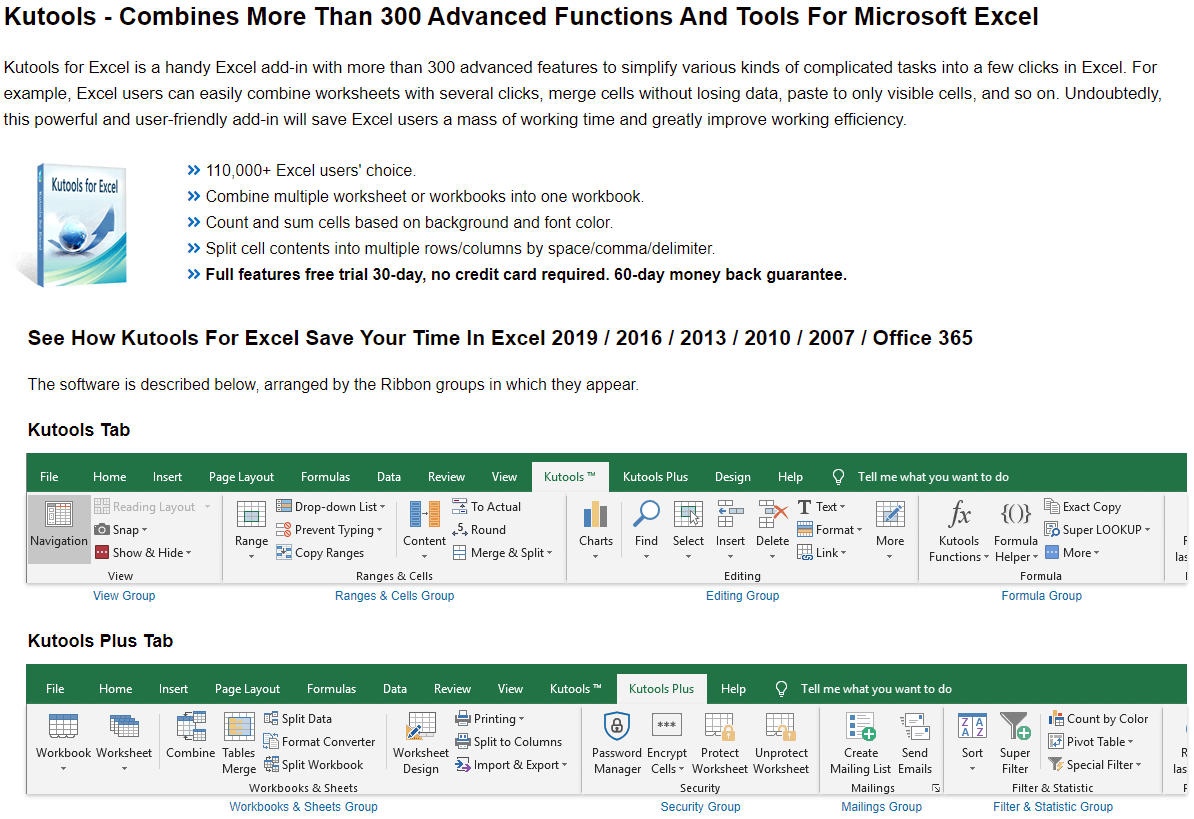This screenshot has width=1194, height=819.
Task: Click the Delete icon in Editing group
Action: point(772,515)
